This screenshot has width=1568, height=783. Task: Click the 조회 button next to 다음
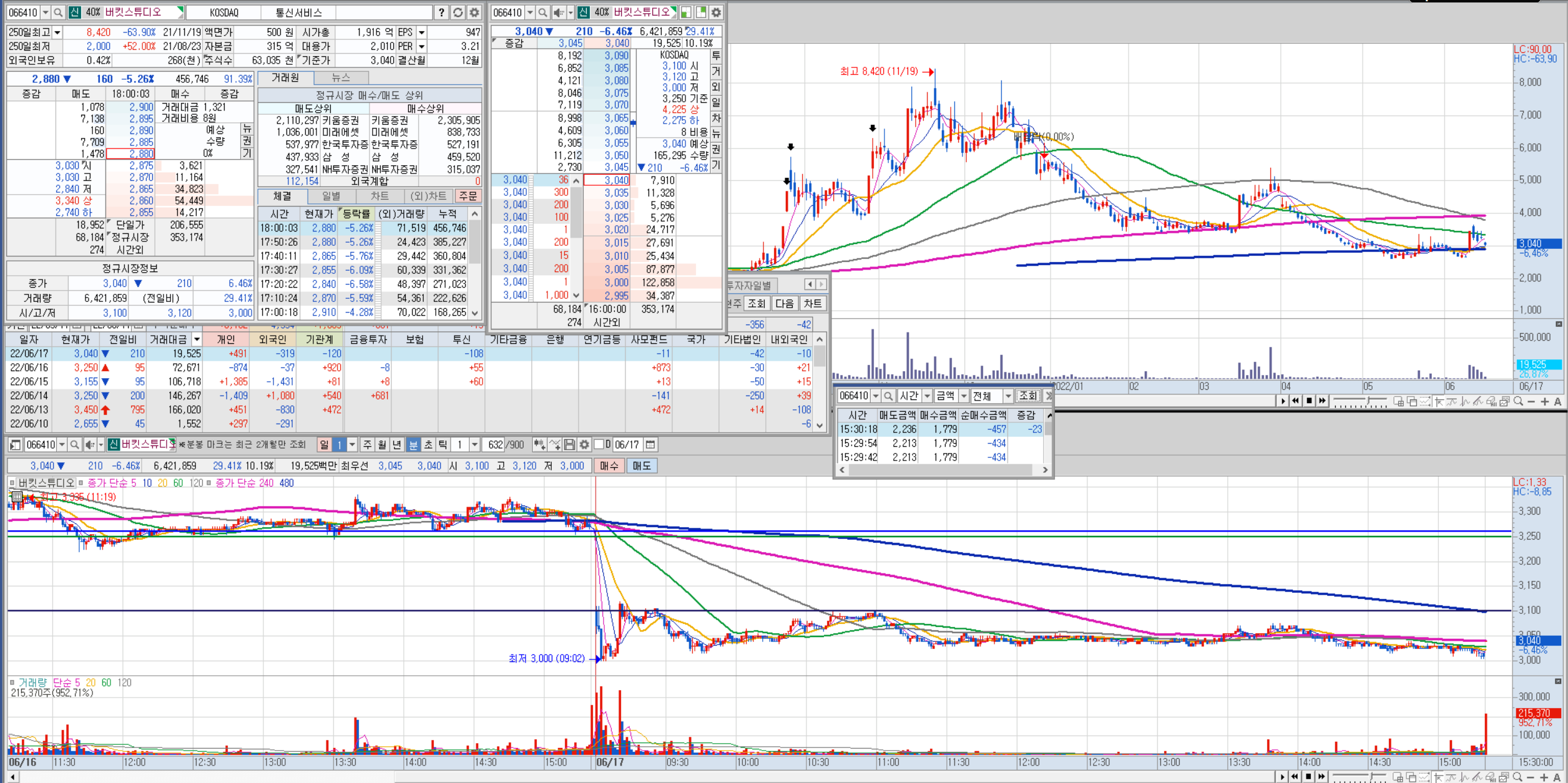pos(757,303)
